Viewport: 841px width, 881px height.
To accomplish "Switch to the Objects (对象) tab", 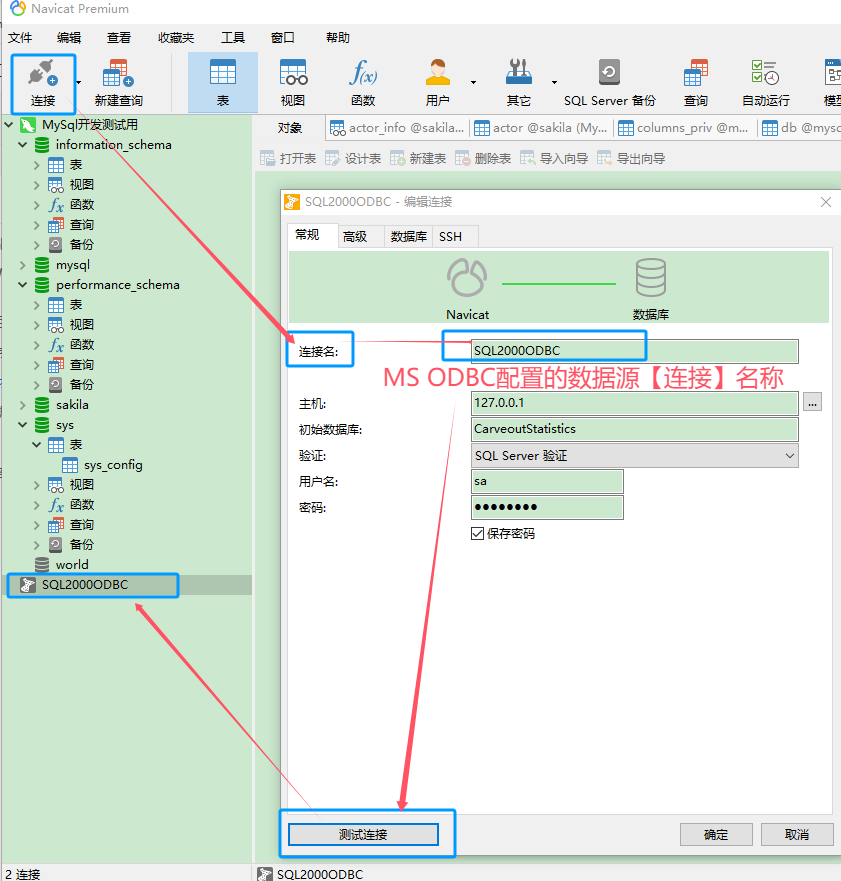I will coord(290,128).
